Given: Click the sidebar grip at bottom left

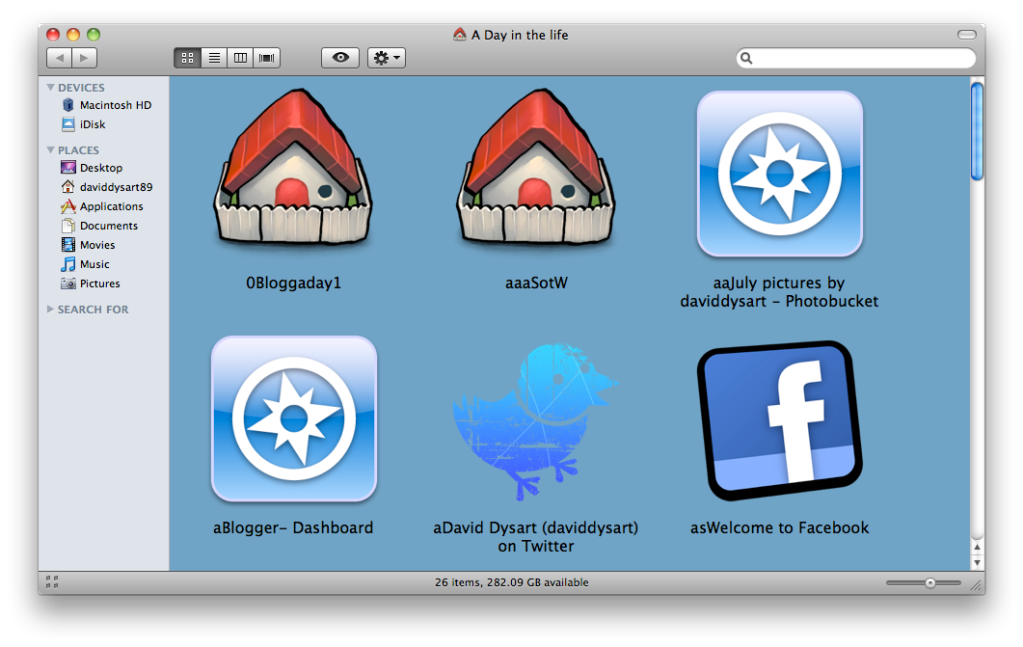Looking at the screenshot, I should click(x=52, y=582).
